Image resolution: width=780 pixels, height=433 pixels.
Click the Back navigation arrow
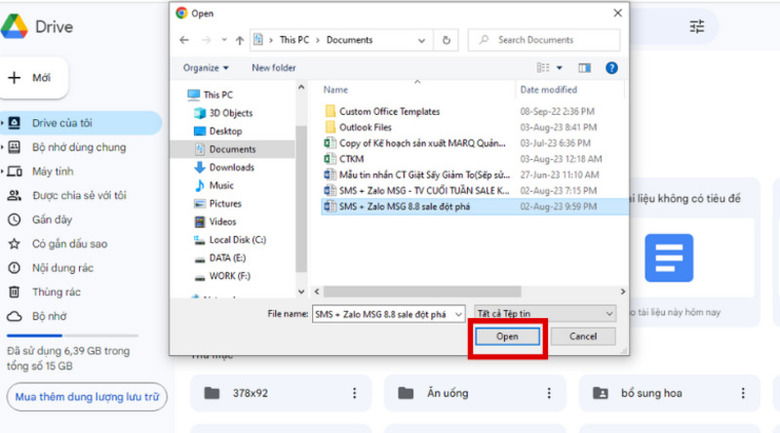[184, 40]
